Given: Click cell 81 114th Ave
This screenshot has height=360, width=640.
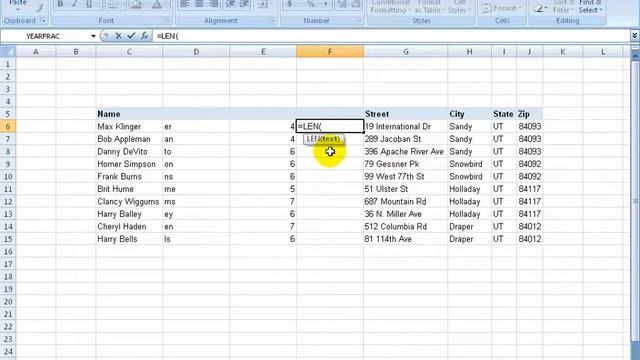Looking at the screenshot, I should (x=405, y=239).
